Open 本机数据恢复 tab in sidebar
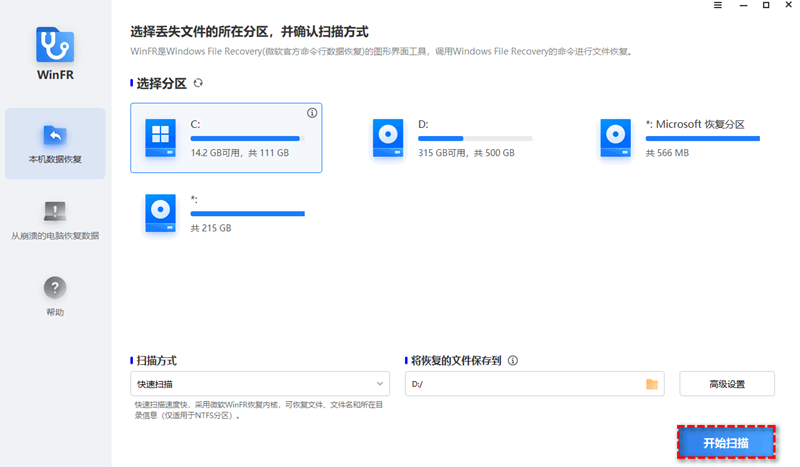 coord(55,144)
